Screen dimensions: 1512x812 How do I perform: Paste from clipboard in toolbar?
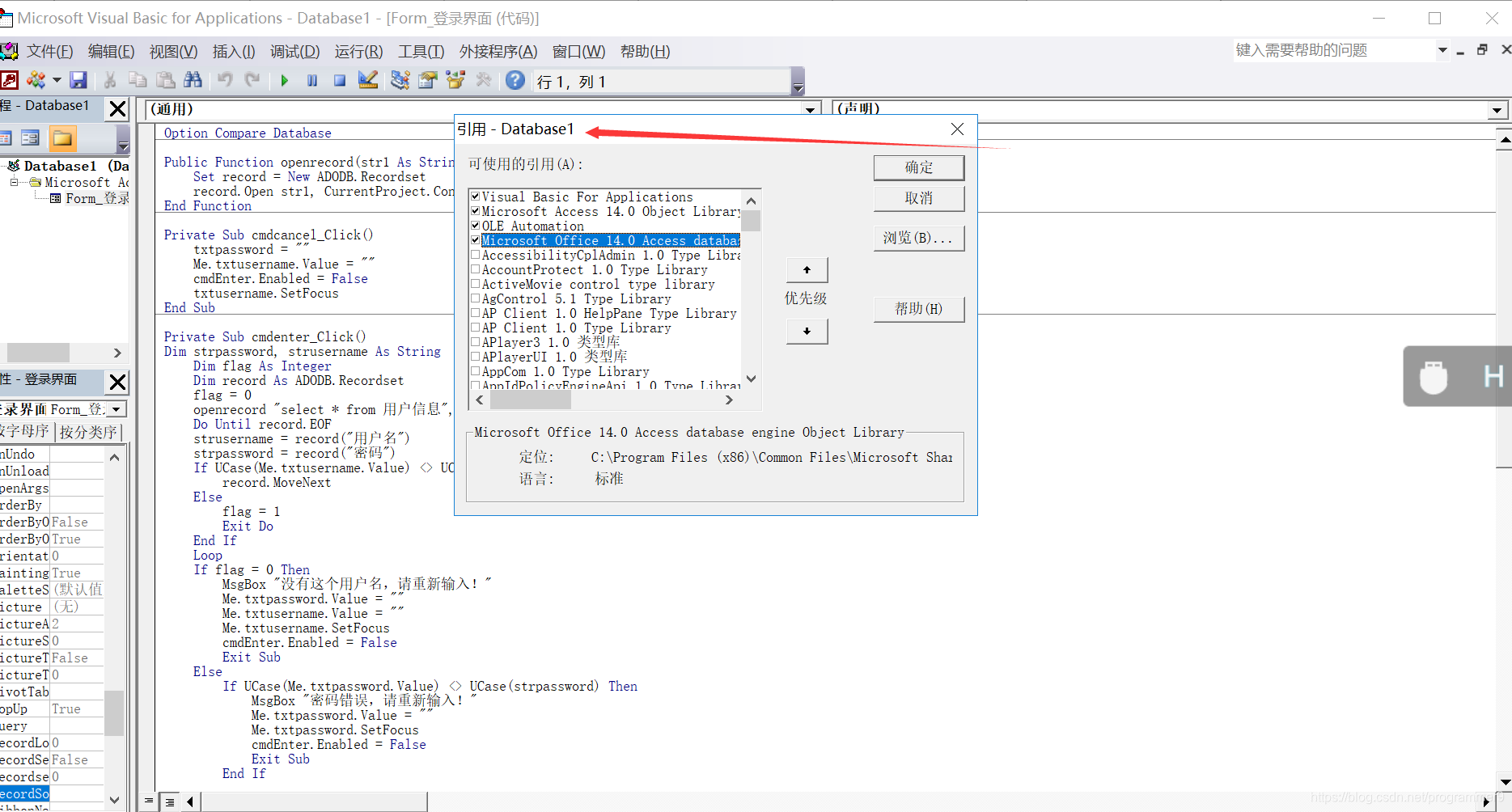tap(165, 80)
